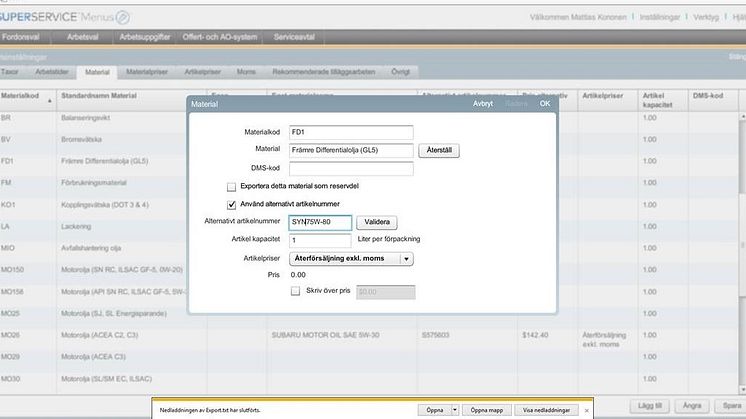Select the Material tab
The height and width of the screenshot is (419, 746).
point(97,72)
